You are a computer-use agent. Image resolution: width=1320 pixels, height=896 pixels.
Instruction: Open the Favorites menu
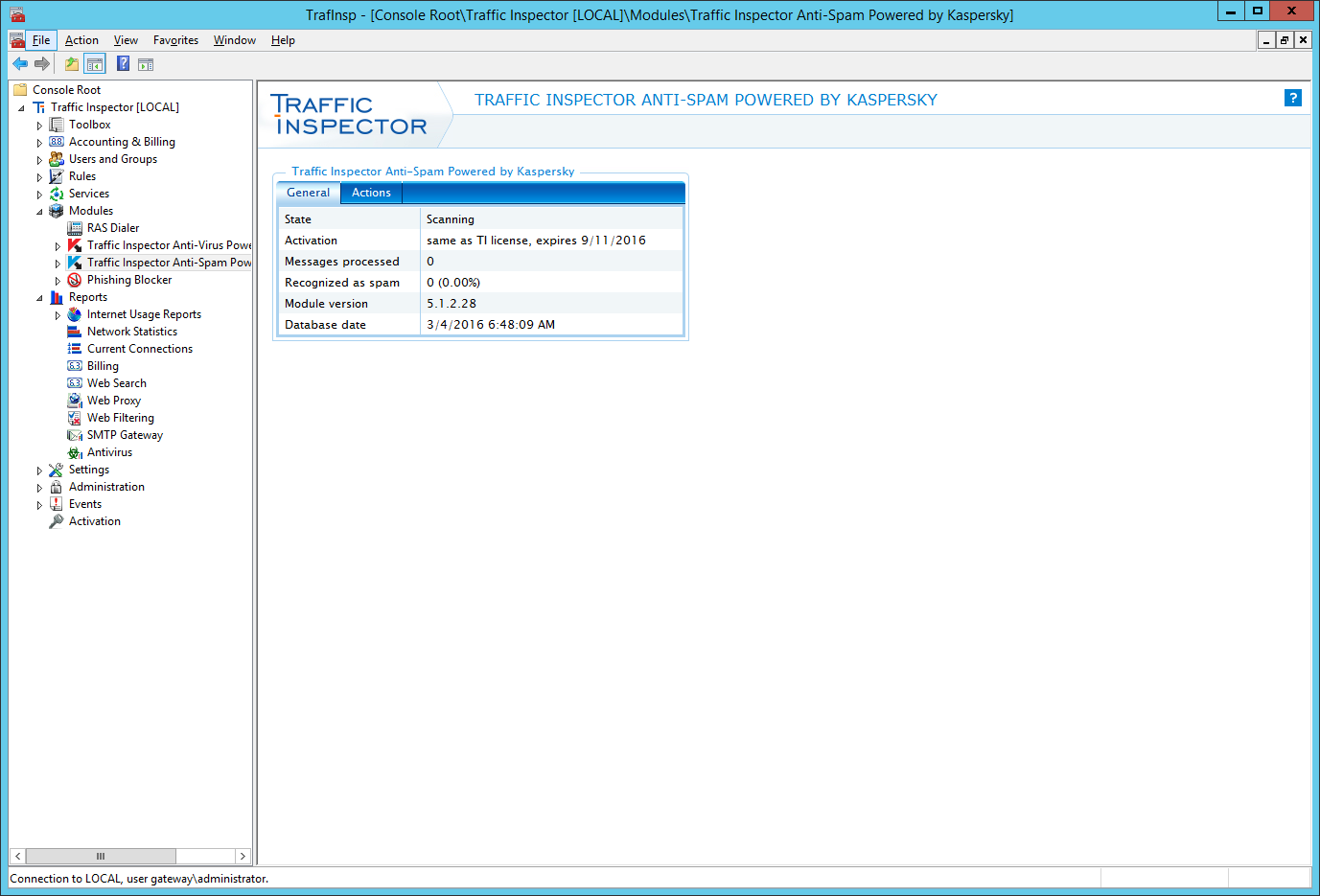pos(175,40)
